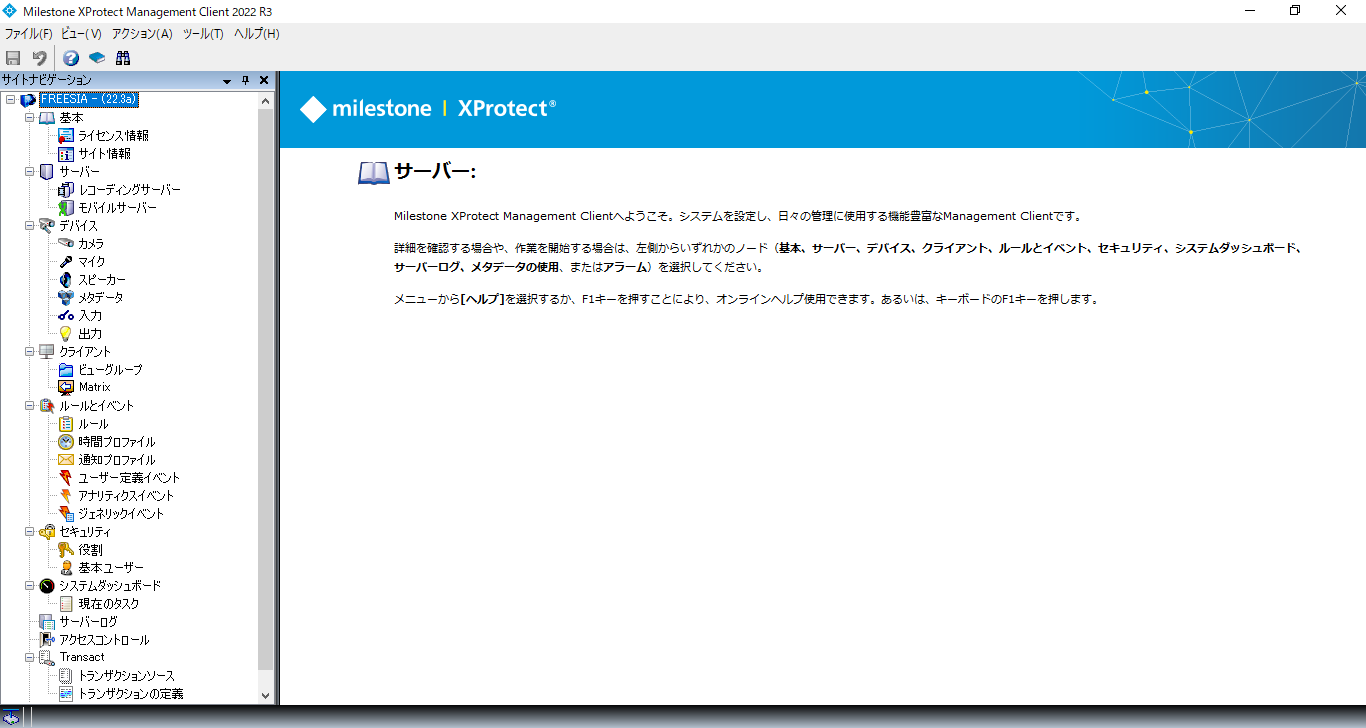Click the 通知プロファイル envelope icon
The height and width of the screenshot is (728, 1366).
pyautogui.click(x=66, y=460)
